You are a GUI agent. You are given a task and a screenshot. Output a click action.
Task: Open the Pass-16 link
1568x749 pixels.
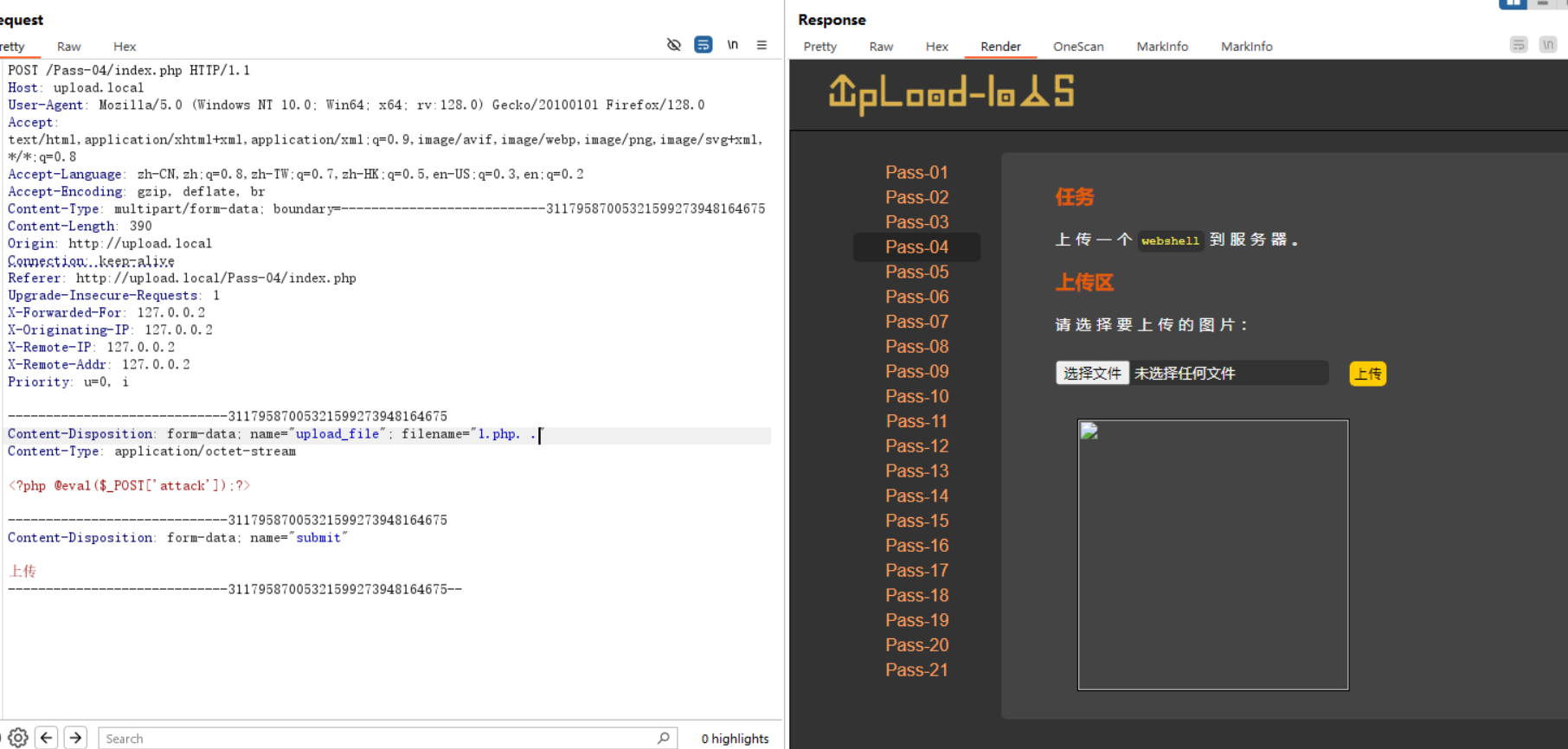917,546
